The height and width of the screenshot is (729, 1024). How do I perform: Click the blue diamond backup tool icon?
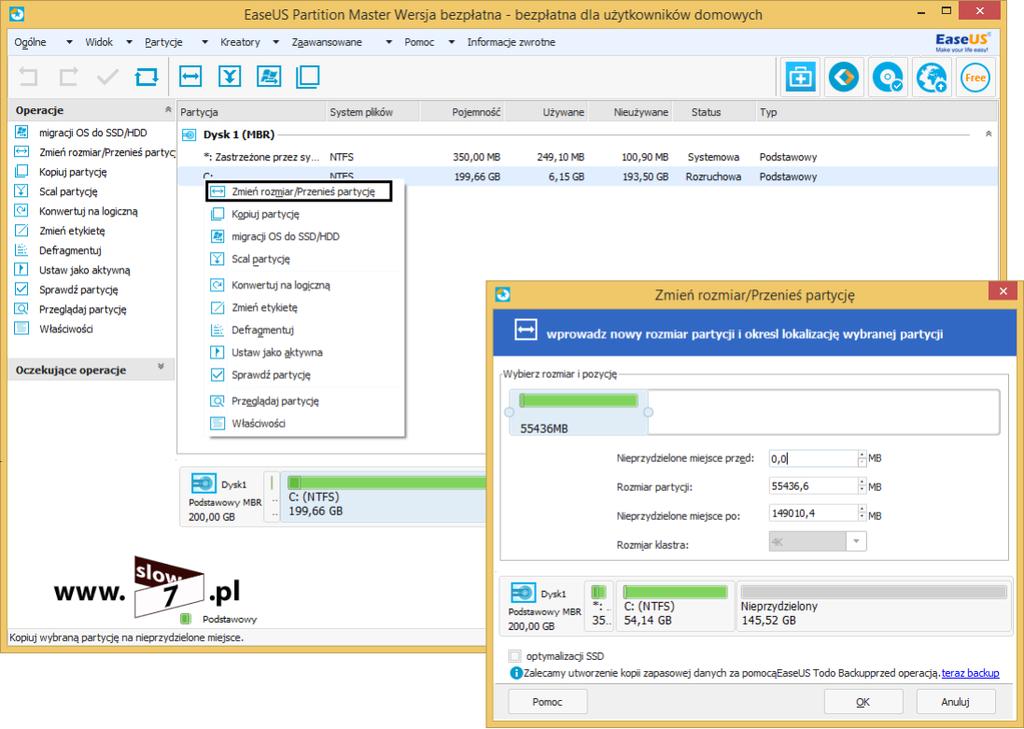point(844,77)
